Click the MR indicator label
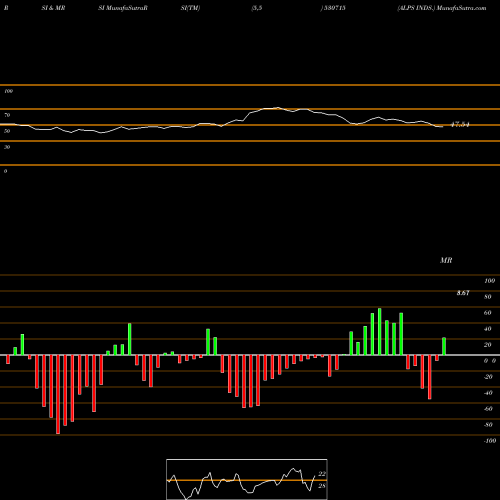Screen dimensions: 500x500 tap(446, 260)
